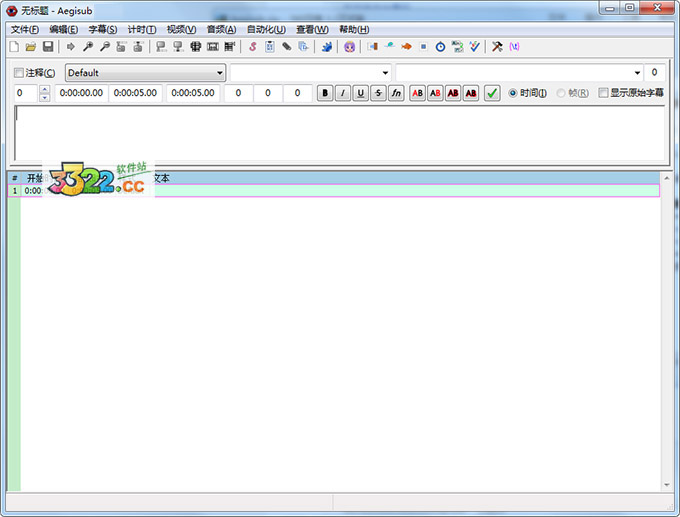This screenshot has height=517, width=680.
Task: Toggle bold formatting button
Action: coord(325,93)
